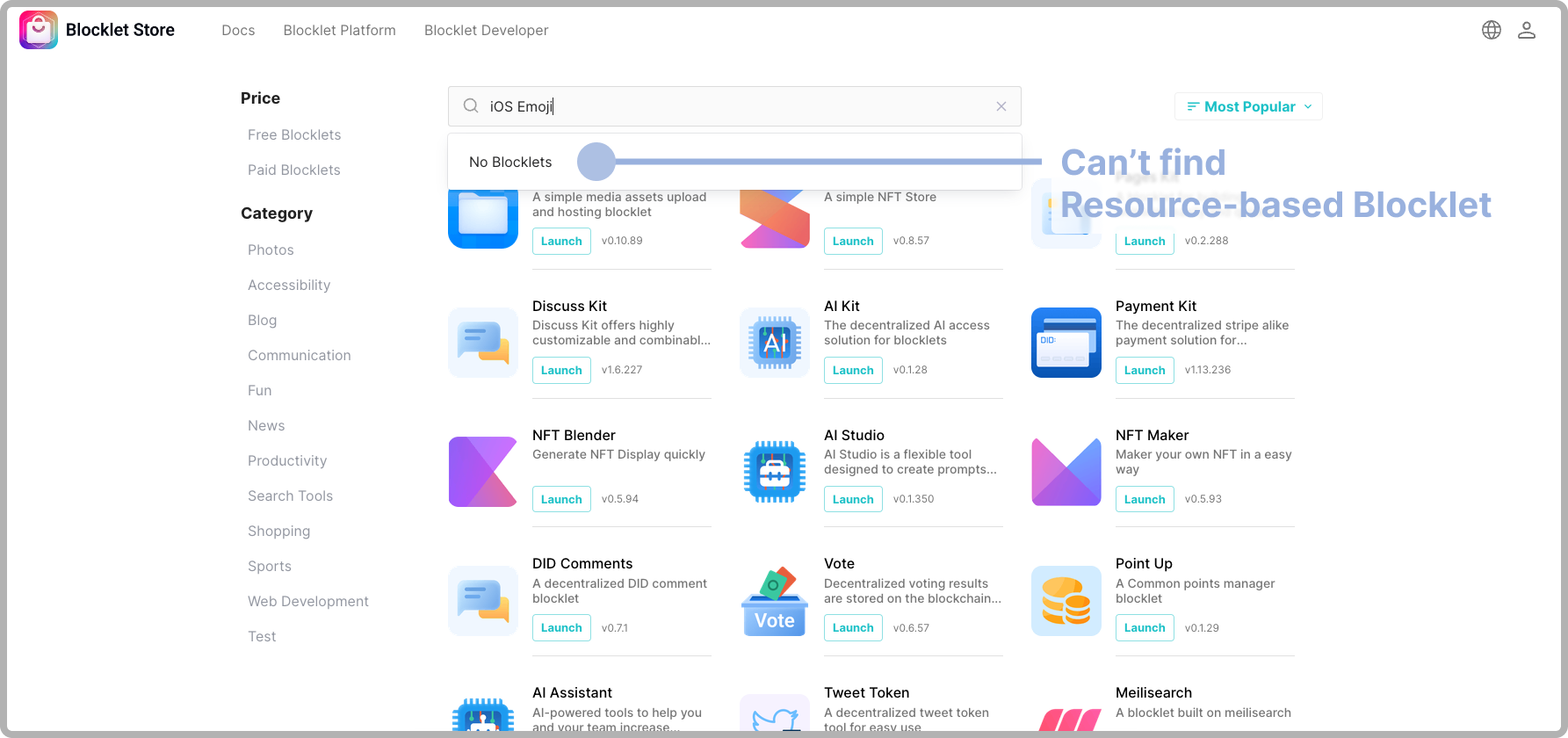
Task: Open Blocklet Developer in top navigation
Action: (486, 30)
